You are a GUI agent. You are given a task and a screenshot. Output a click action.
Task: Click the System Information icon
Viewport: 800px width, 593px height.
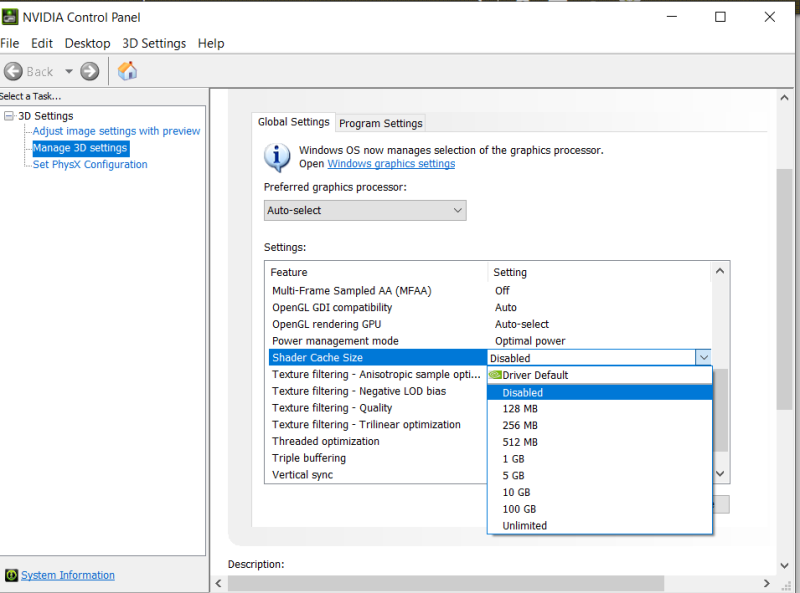(x=11, y=575)
